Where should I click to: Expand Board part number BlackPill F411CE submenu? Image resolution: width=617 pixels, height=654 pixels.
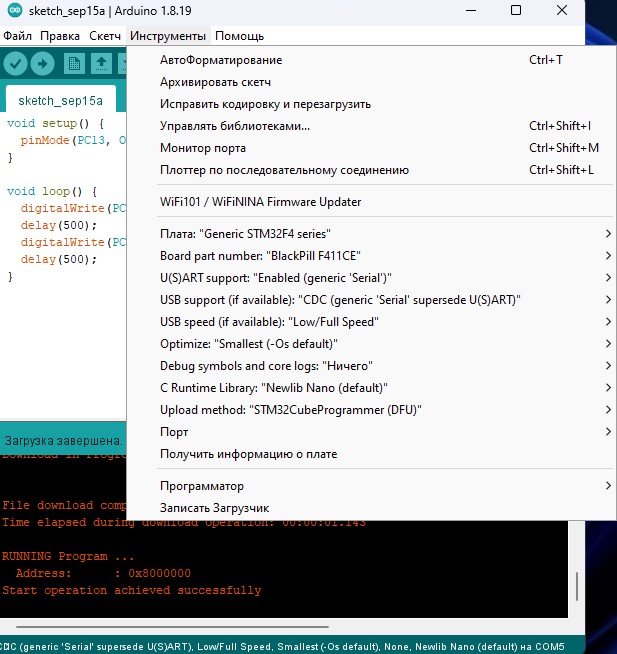tap(371, 256)
